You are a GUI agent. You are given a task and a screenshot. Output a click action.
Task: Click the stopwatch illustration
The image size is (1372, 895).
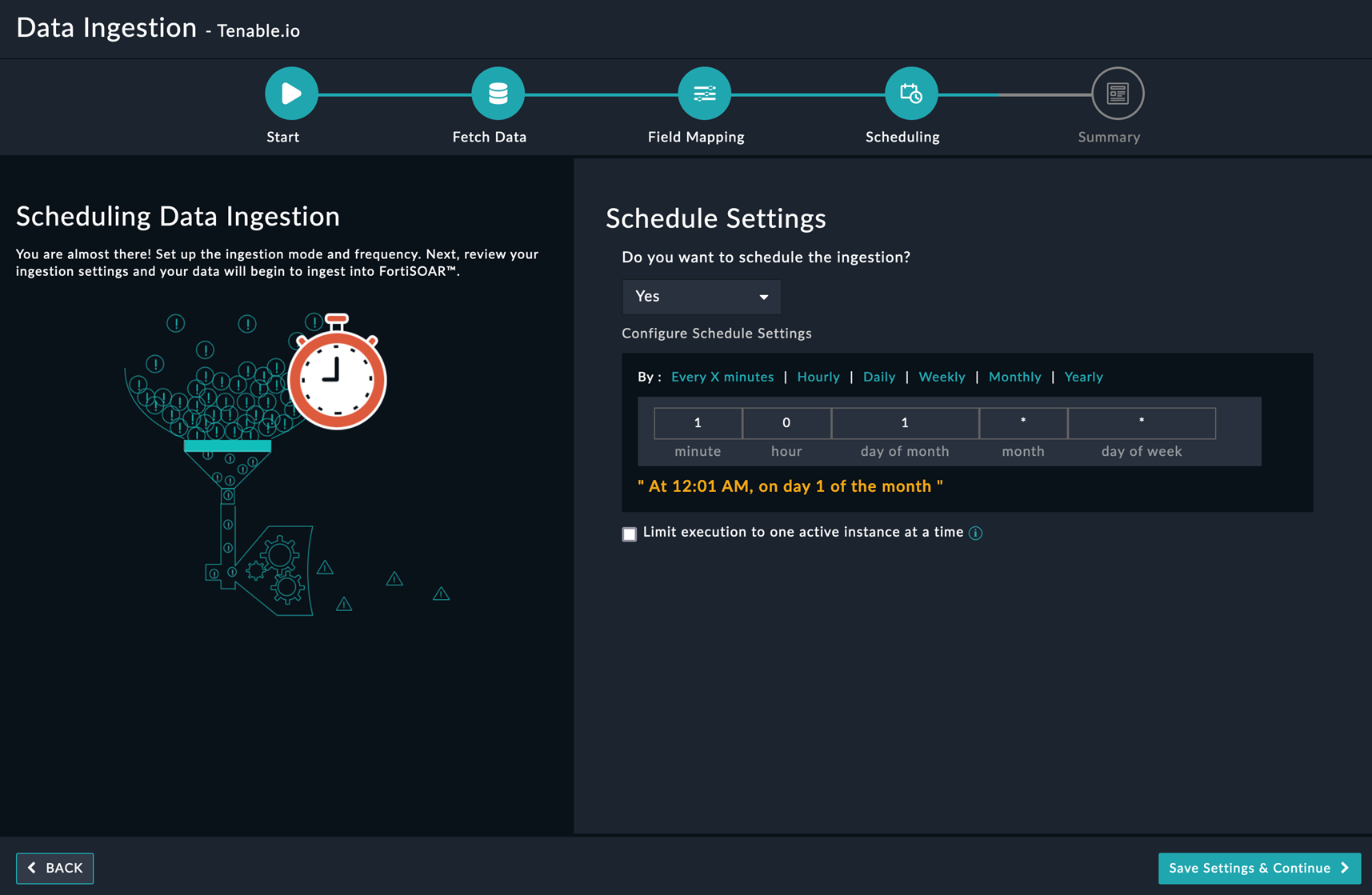click(x=337, y=376)
